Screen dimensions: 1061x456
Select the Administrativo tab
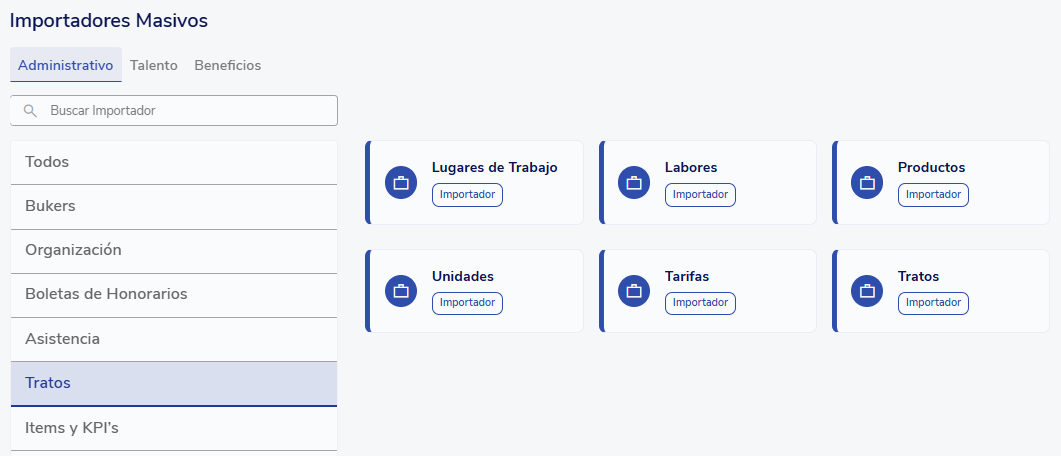pyautogui.click(x=66, y=65)
